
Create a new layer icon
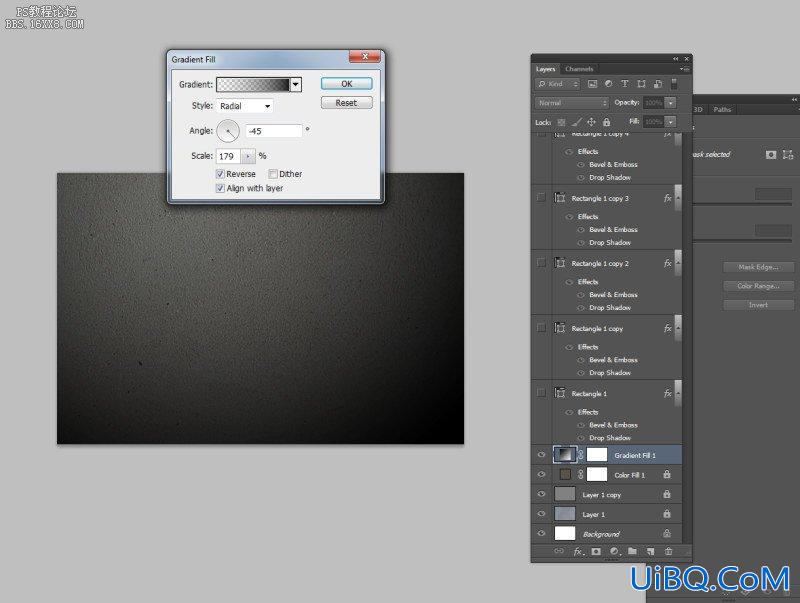click(650, 551)
